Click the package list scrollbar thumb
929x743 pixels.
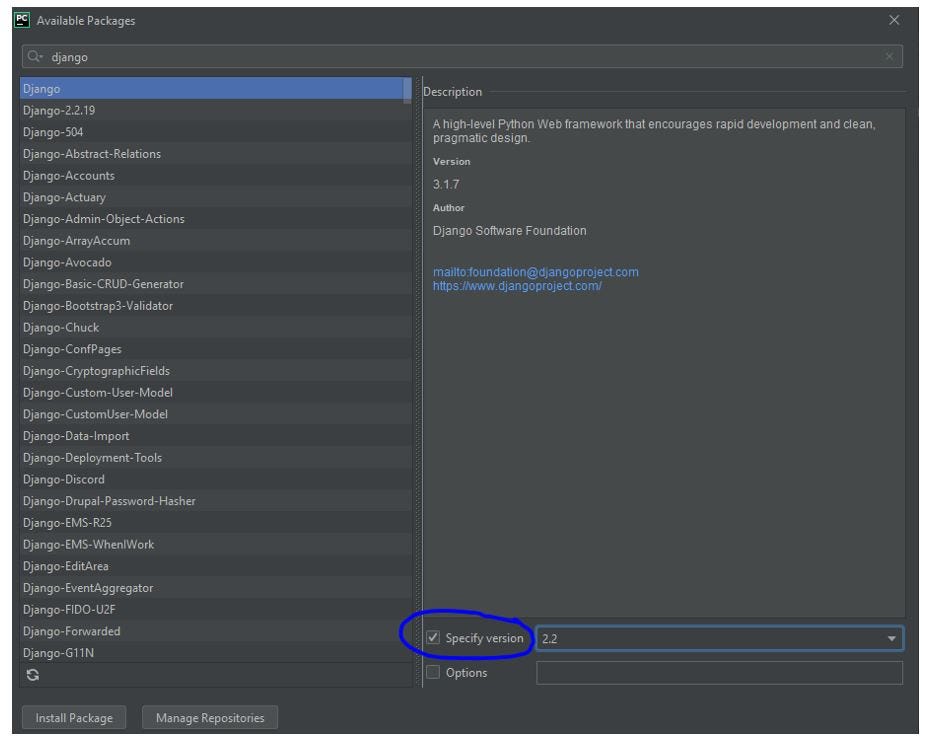pyautogui.click(x=407, y=90)
